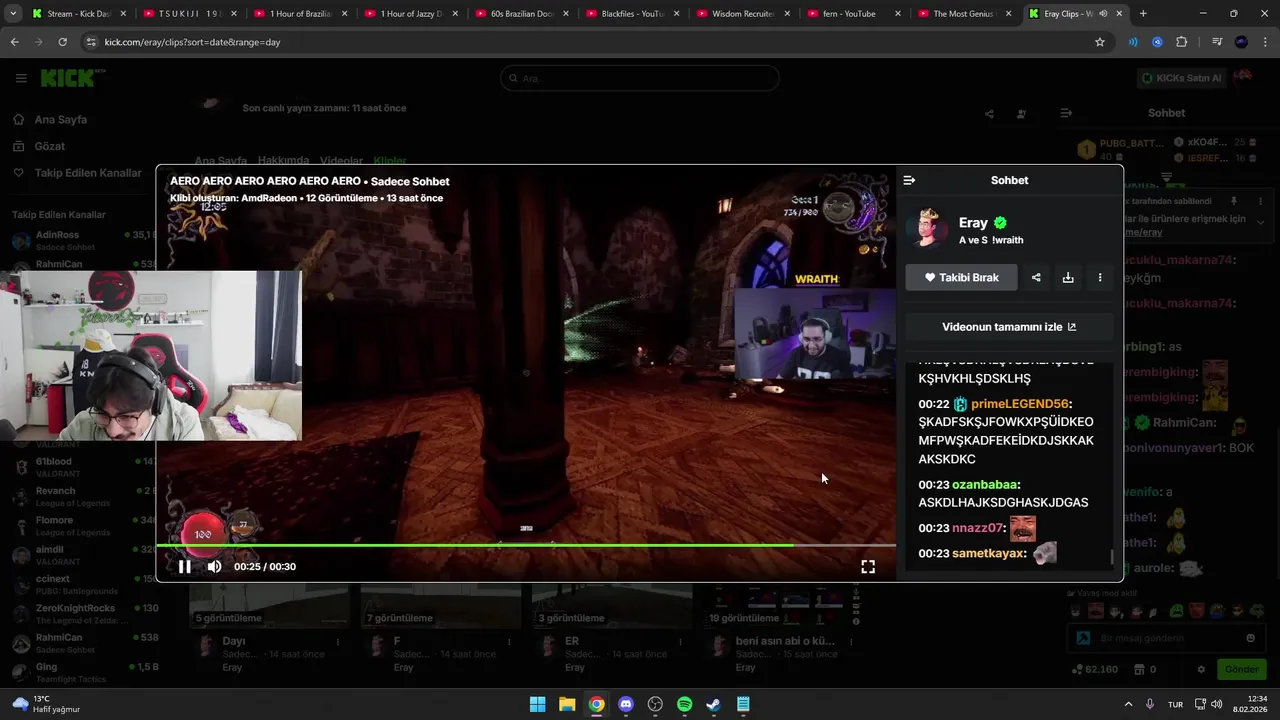1280x720 pixels.
Task: Expand pinned message chevron in chat
Action: point(1260,222)
